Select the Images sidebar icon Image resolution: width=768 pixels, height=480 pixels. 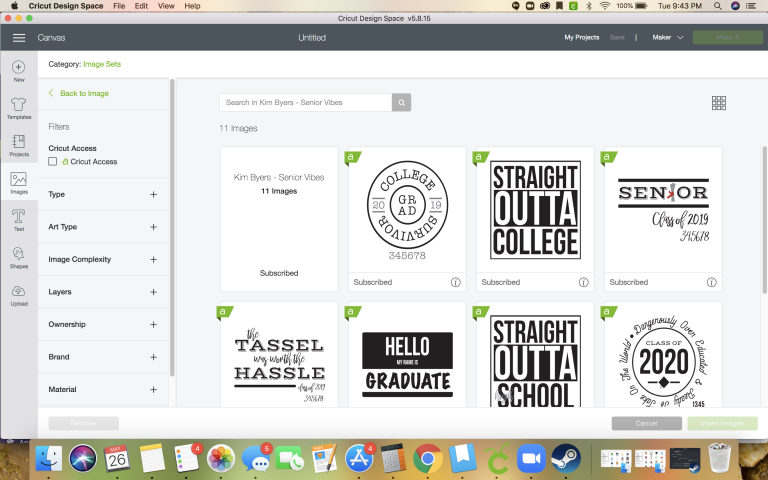coord(19,183)
